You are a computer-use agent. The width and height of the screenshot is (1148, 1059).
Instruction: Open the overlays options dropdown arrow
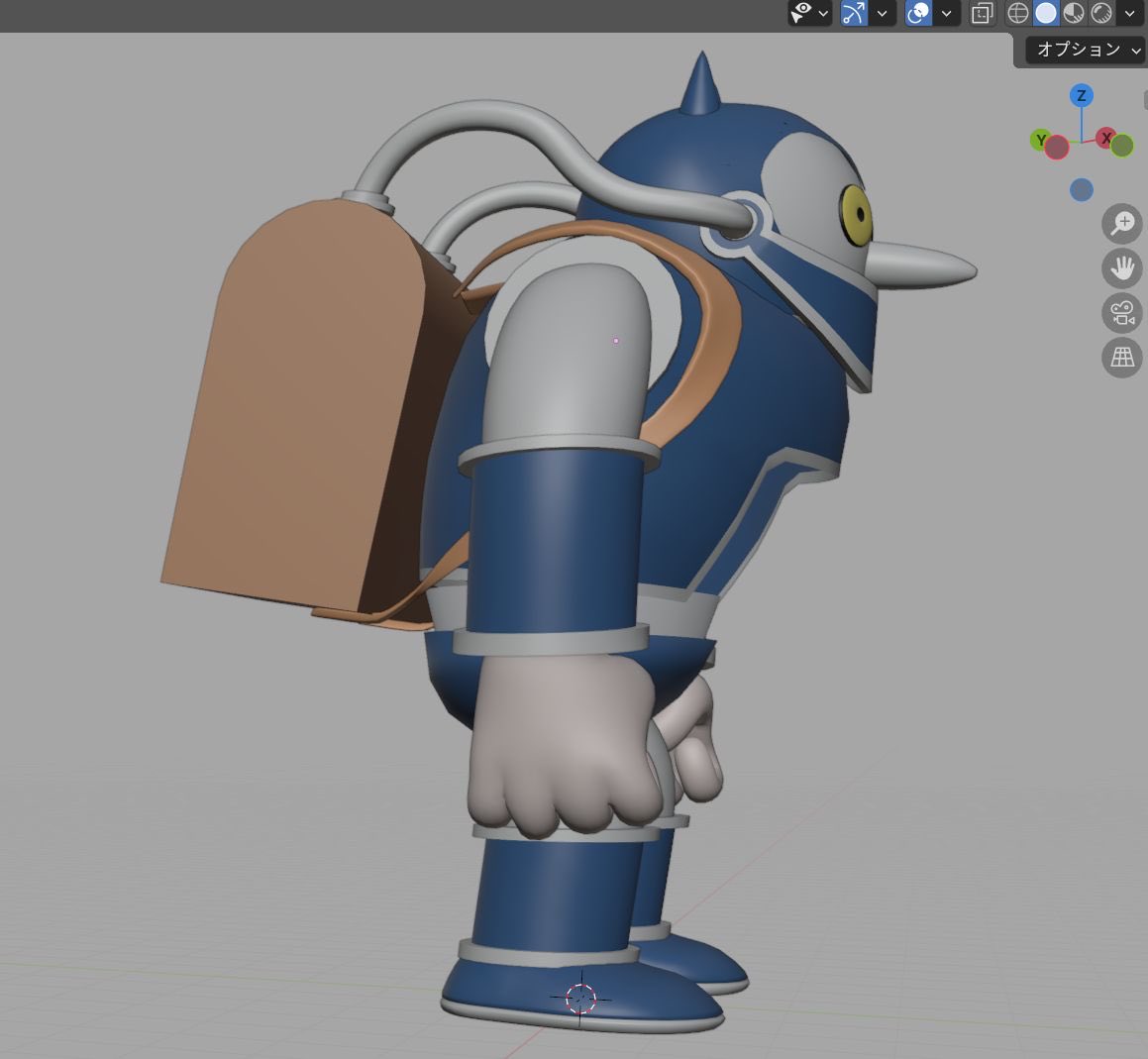pos(947,13)
